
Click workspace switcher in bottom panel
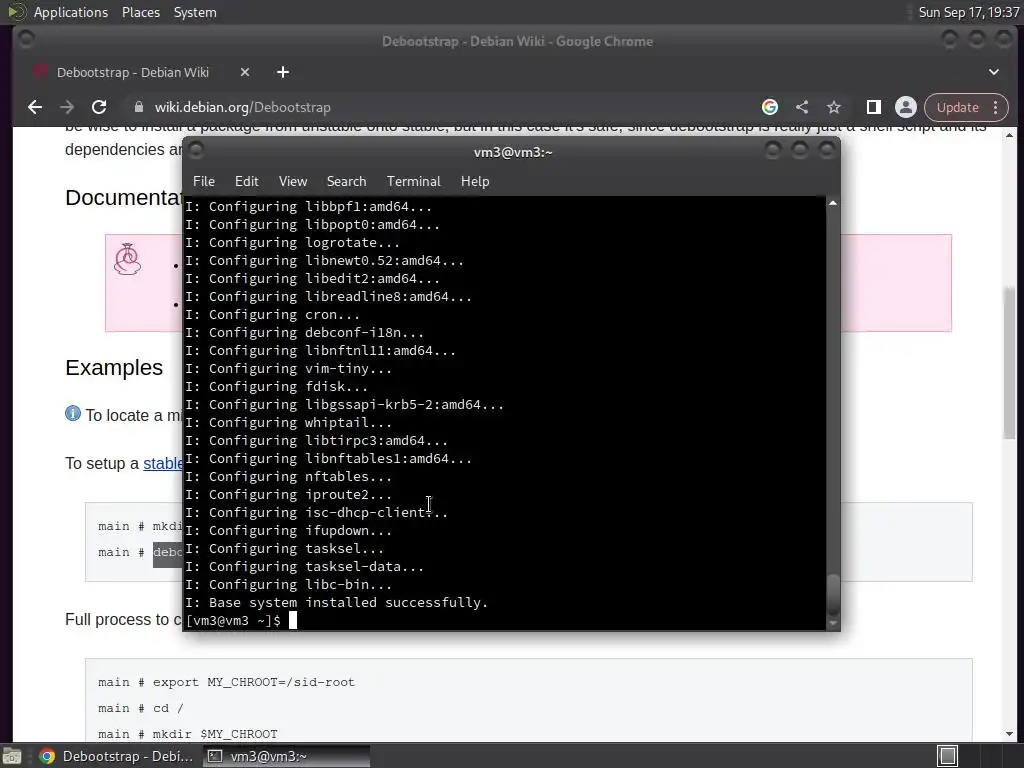coord(947,756)
